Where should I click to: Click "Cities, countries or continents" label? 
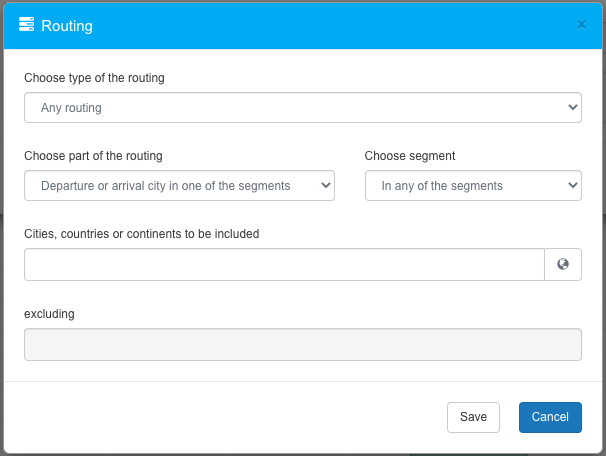pos(141,234)
